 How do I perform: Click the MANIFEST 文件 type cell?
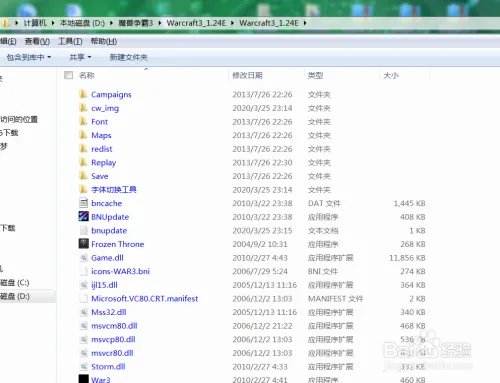(x=335, y=299)
